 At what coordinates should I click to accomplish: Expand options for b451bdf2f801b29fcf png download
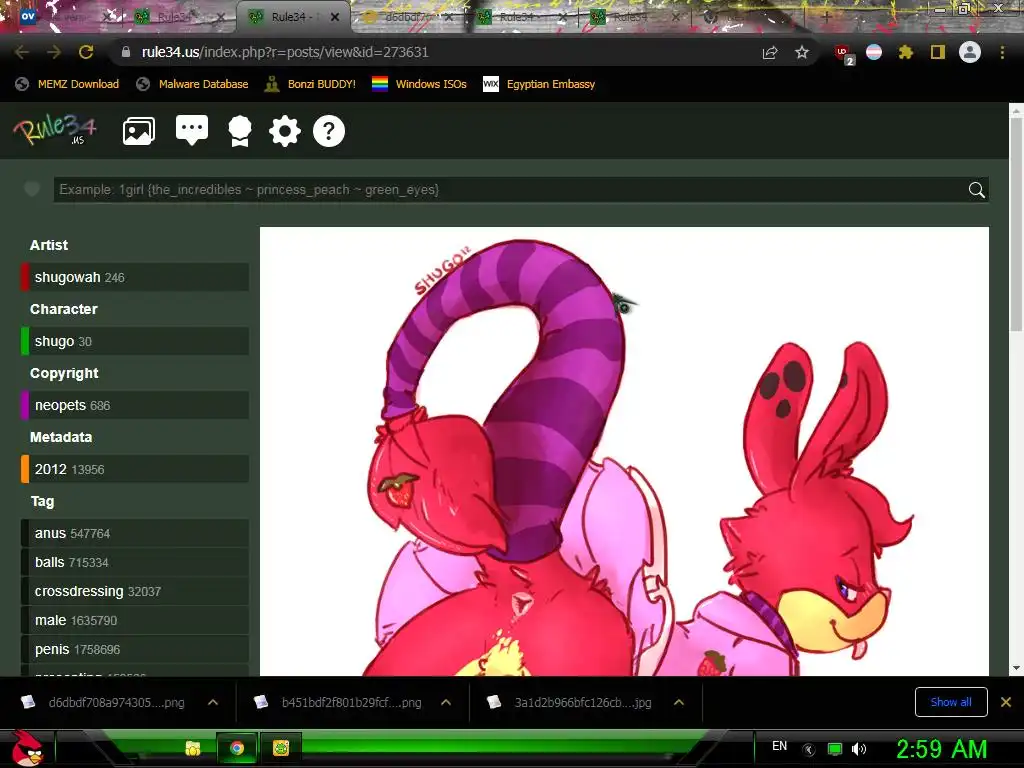click(x=446, y=703)
